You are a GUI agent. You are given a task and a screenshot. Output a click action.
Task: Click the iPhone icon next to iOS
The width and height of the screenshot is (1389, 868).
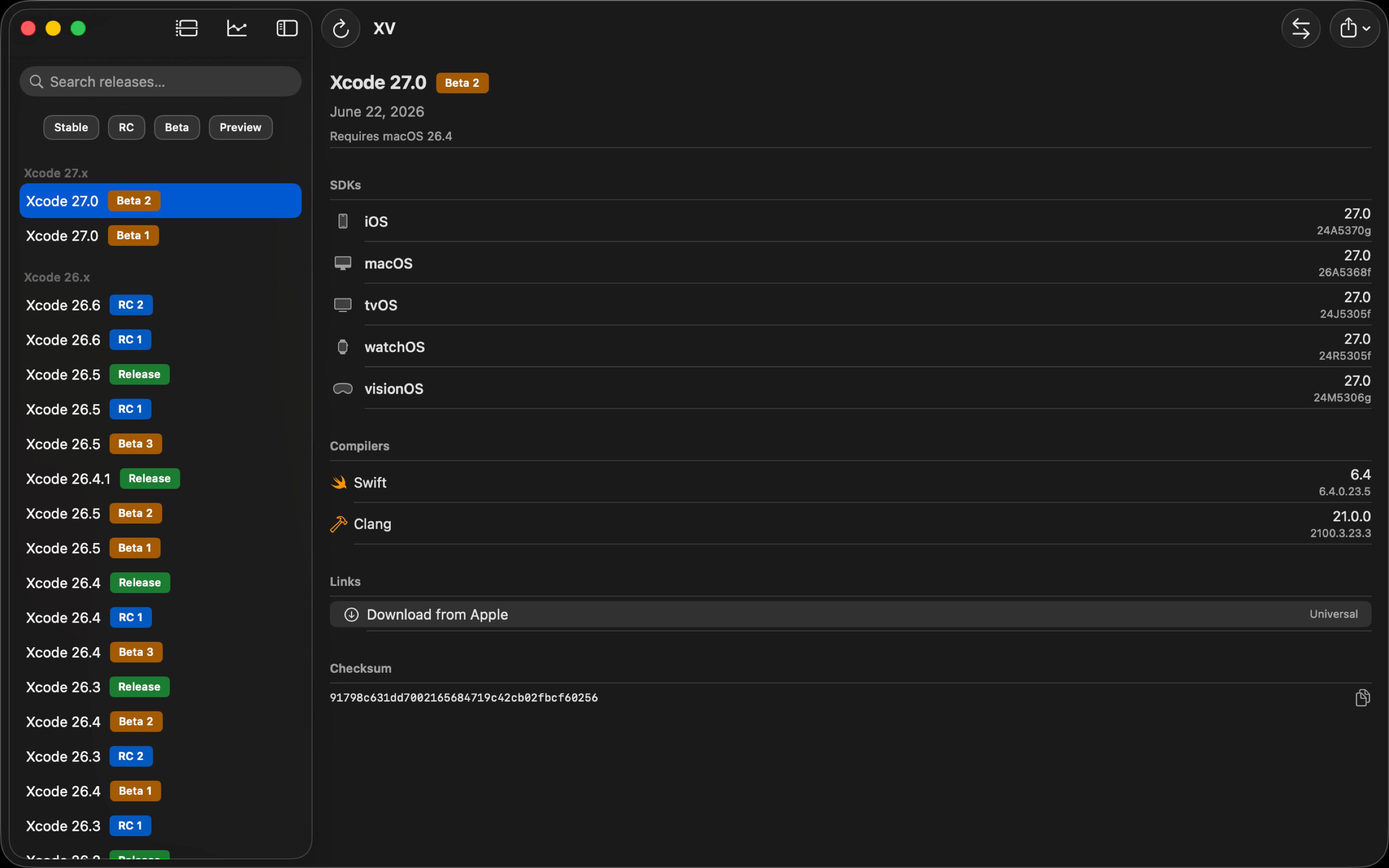(342, 222)
